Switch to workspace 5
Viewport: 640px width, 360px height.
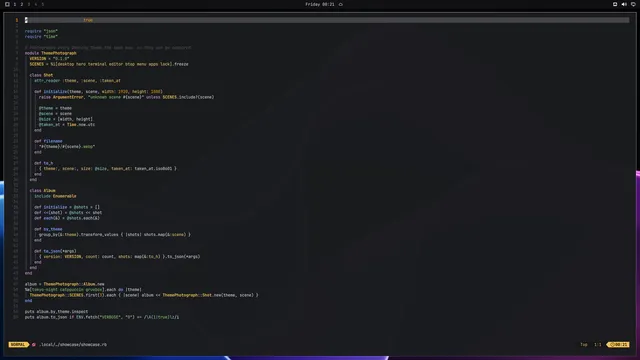[x=42, y=4]
